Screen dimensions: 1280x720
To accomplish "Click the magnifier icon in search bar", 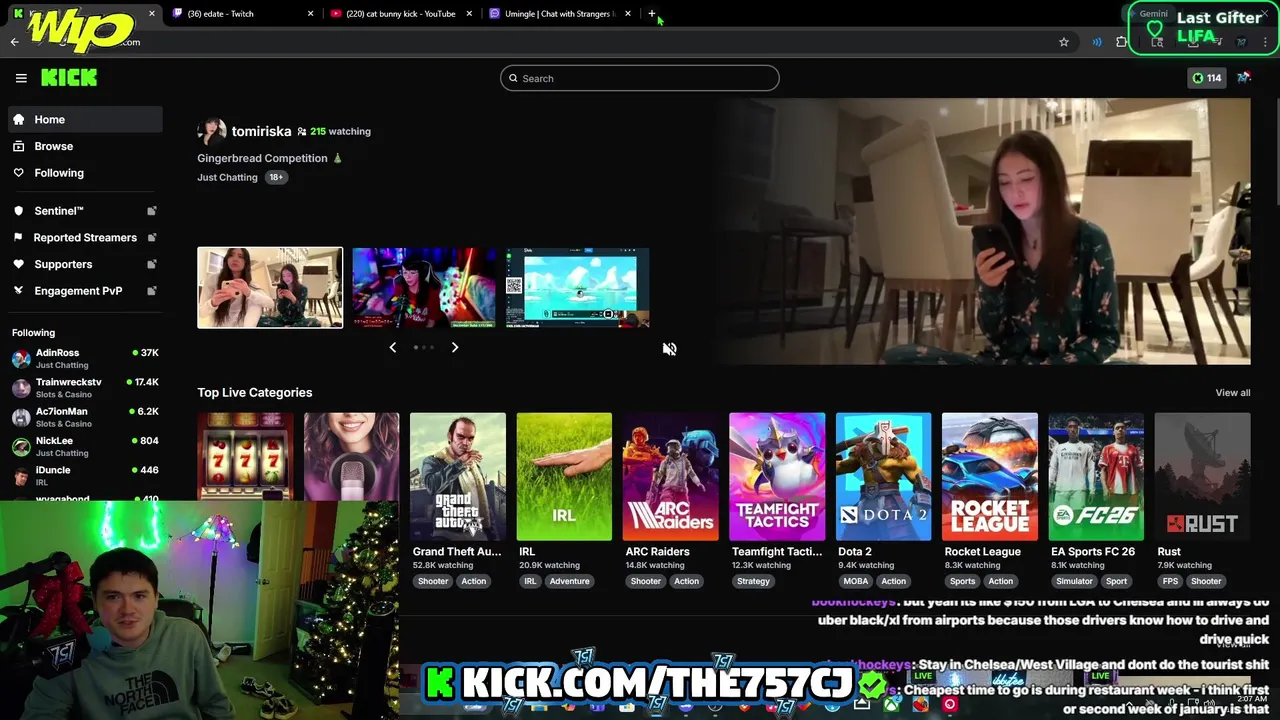I will pos(513,78).
